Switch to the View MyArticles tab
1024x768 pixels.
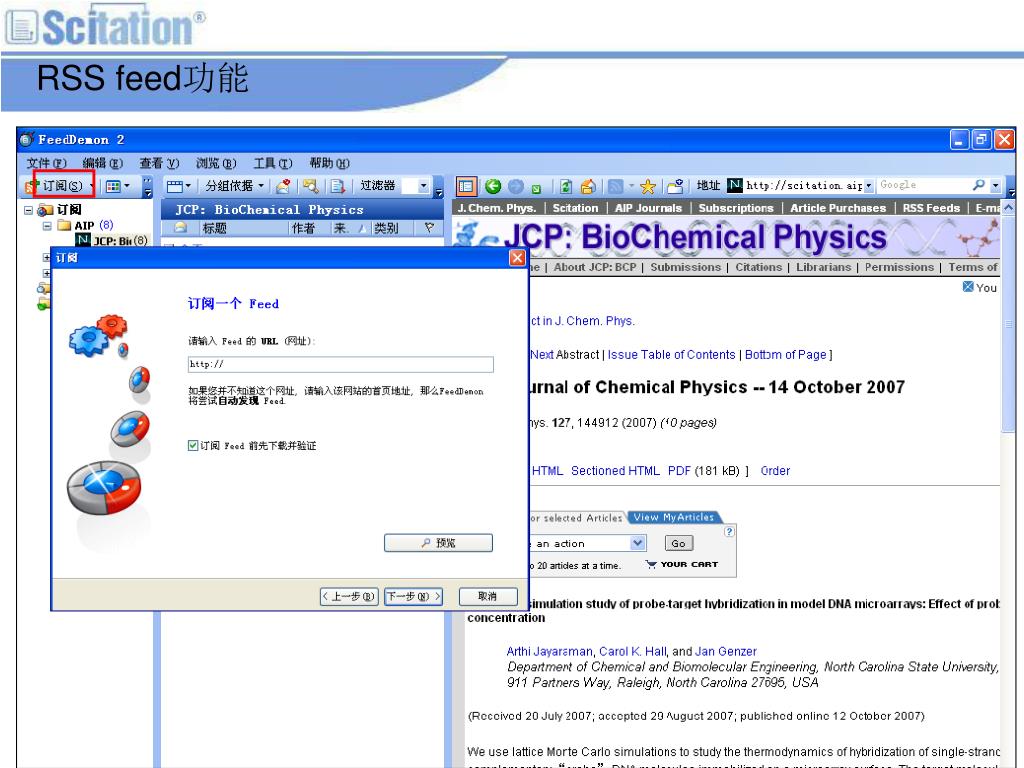[673, 517]
